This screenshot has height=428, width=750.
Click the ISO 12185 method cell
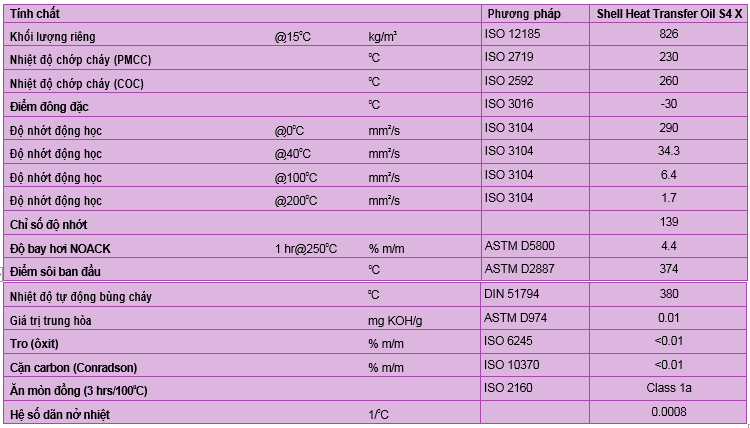513,36
